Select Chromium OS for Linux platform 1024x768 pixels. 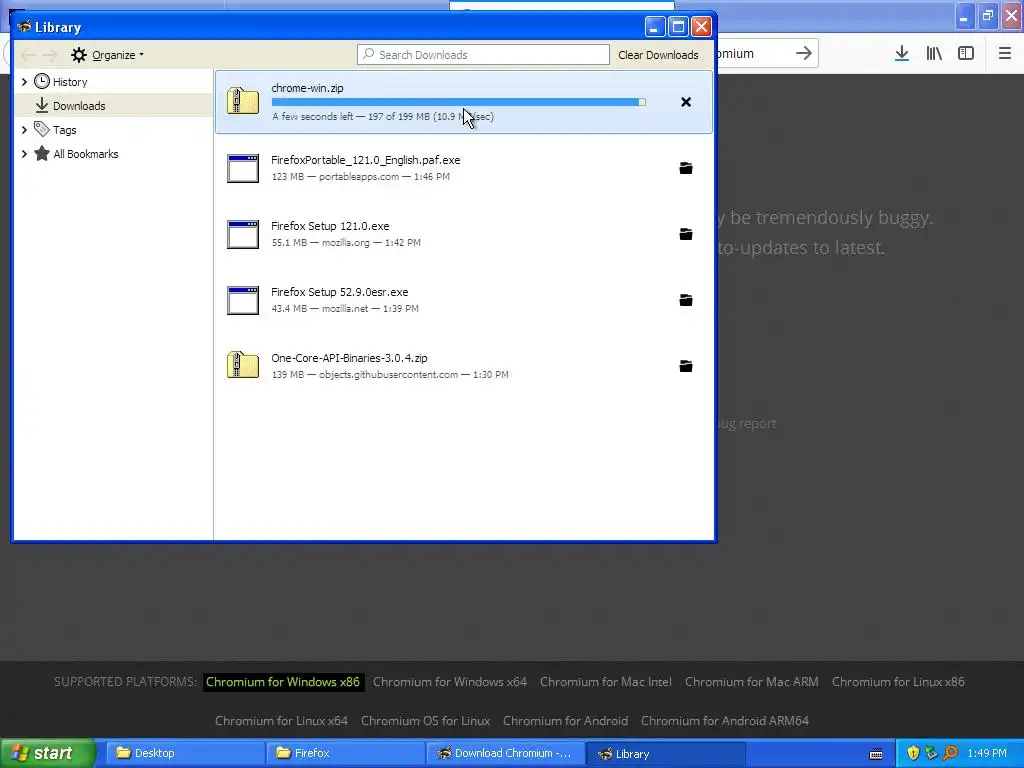tap(425, 721)
